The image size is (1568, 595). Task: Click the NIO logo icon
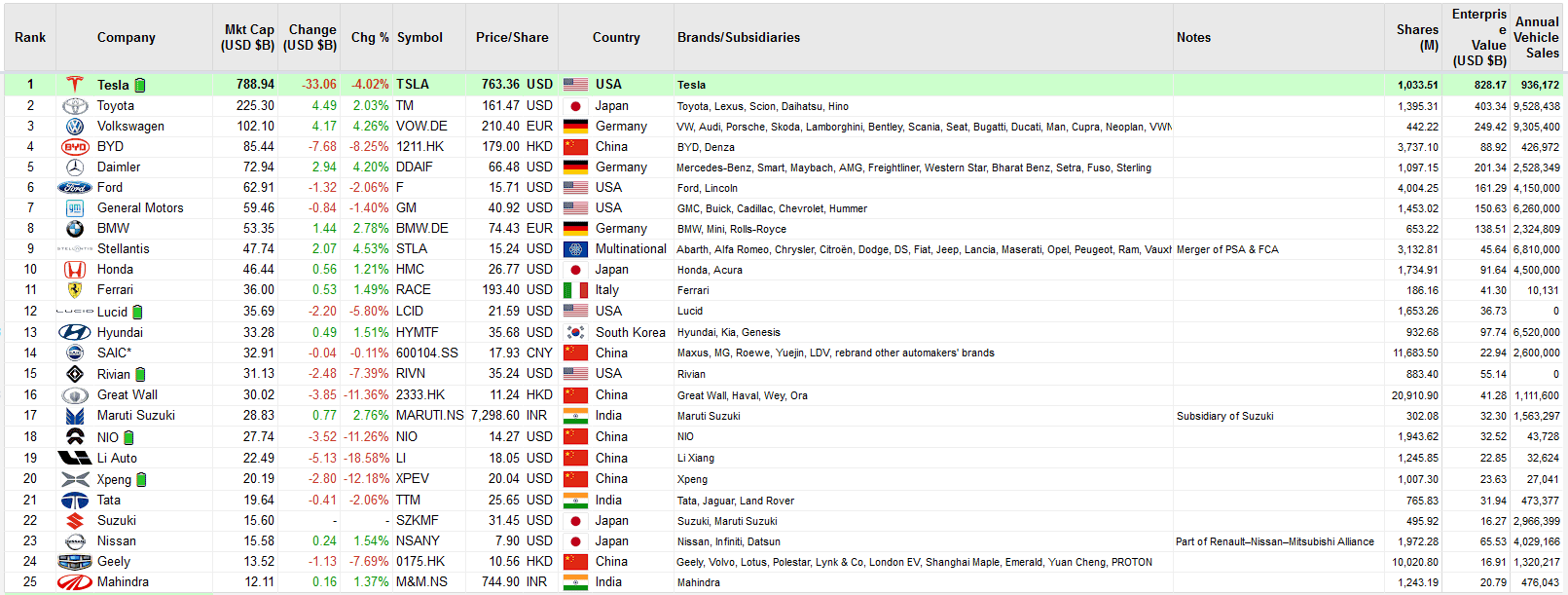click(75, 437)
